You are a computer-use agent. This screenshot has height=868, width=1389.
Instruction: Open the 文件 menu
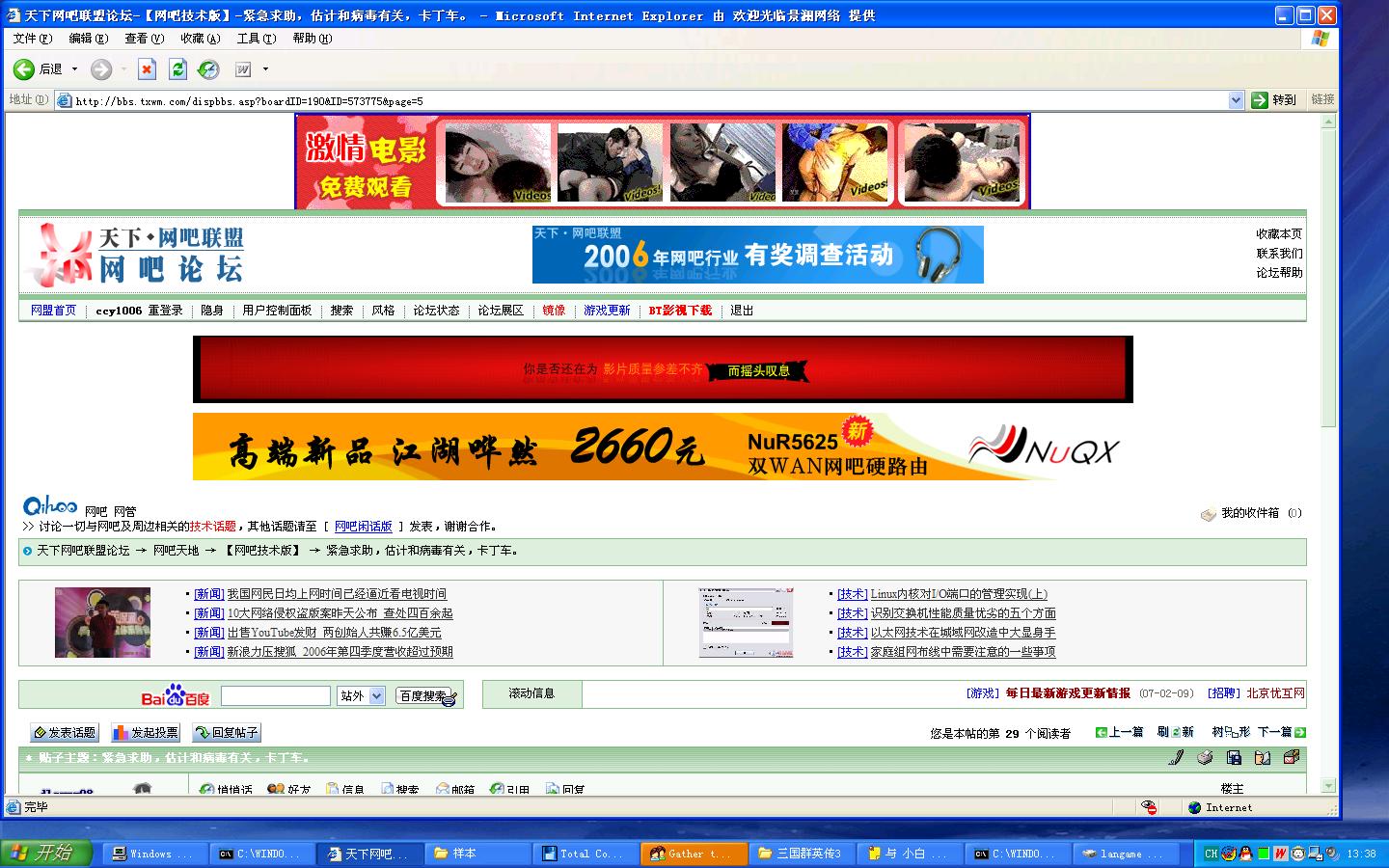pyautogui.click(x=33, y=39)
